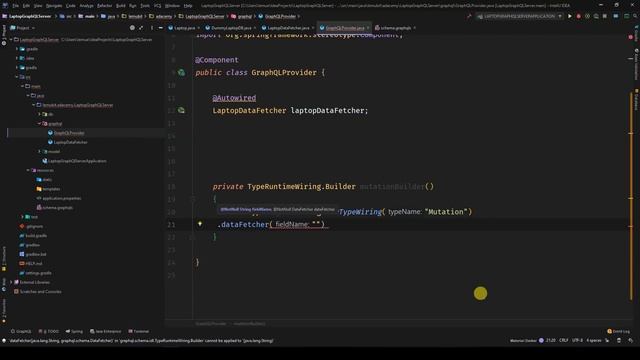Close the Laptop.java tab
The height and width of the screenshot is (360, 640).
point(198,28)
